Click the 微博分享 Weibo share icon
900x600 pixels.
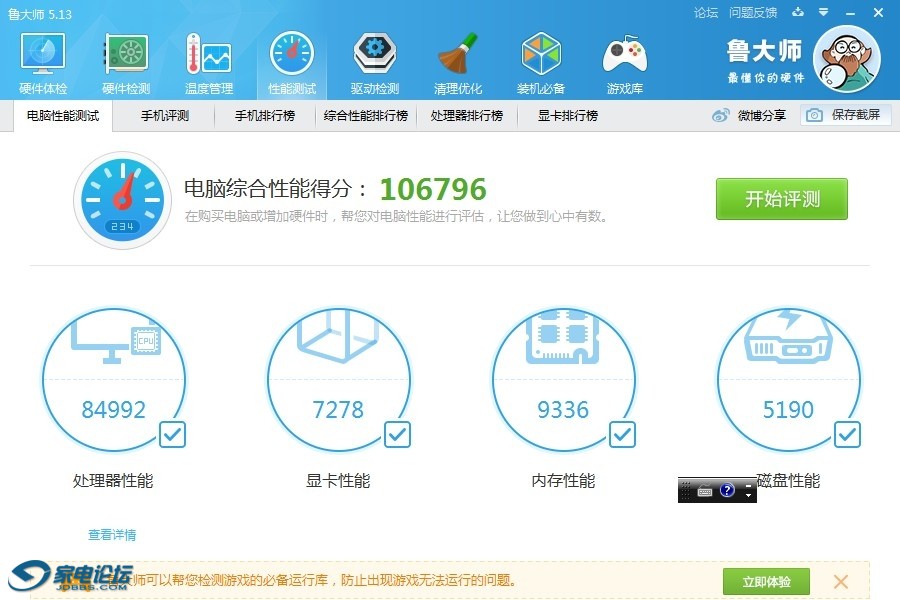[x=721, y=116]
